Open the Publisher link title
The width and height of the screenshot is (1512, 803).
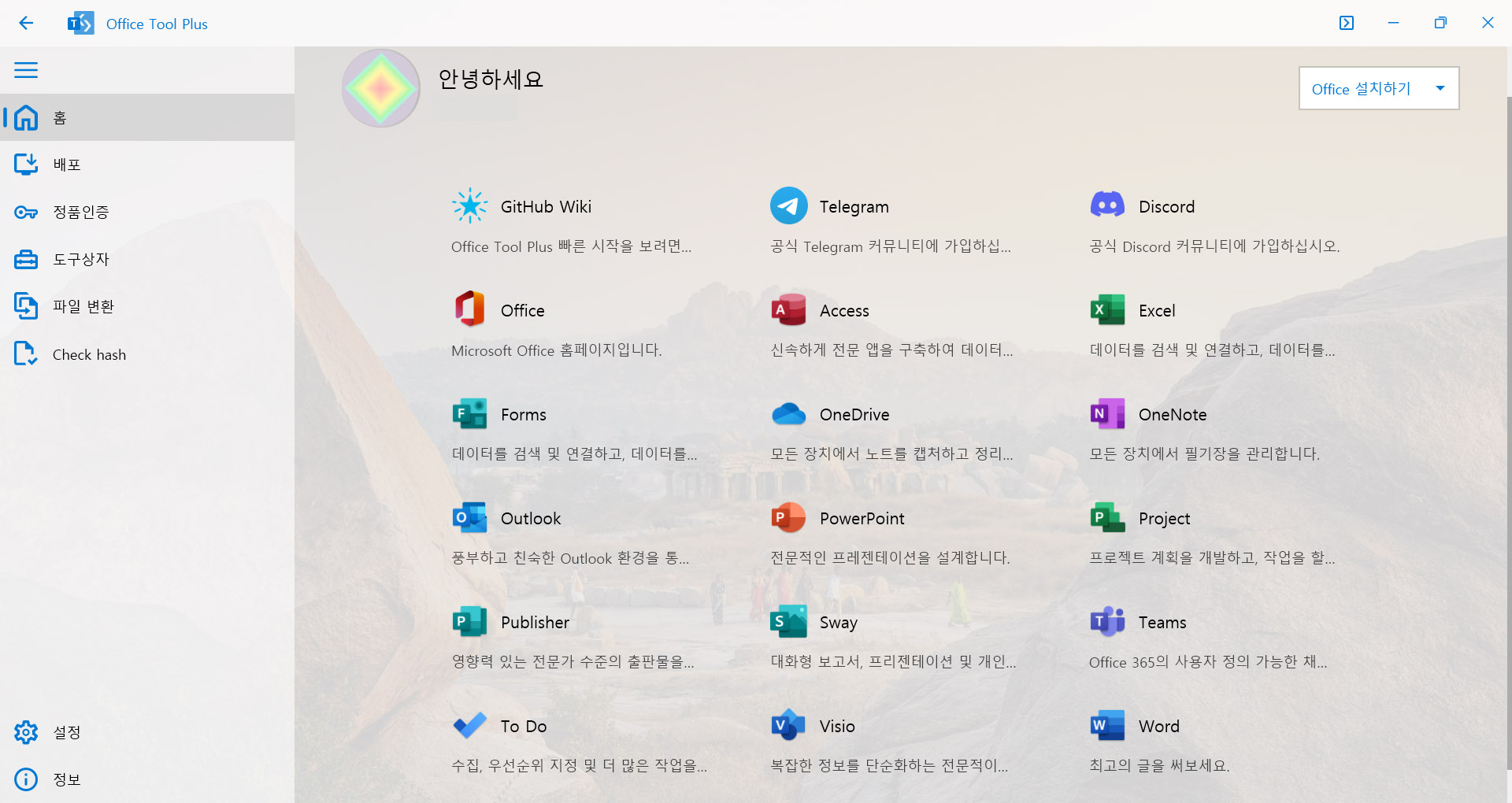tap(535, 622)
